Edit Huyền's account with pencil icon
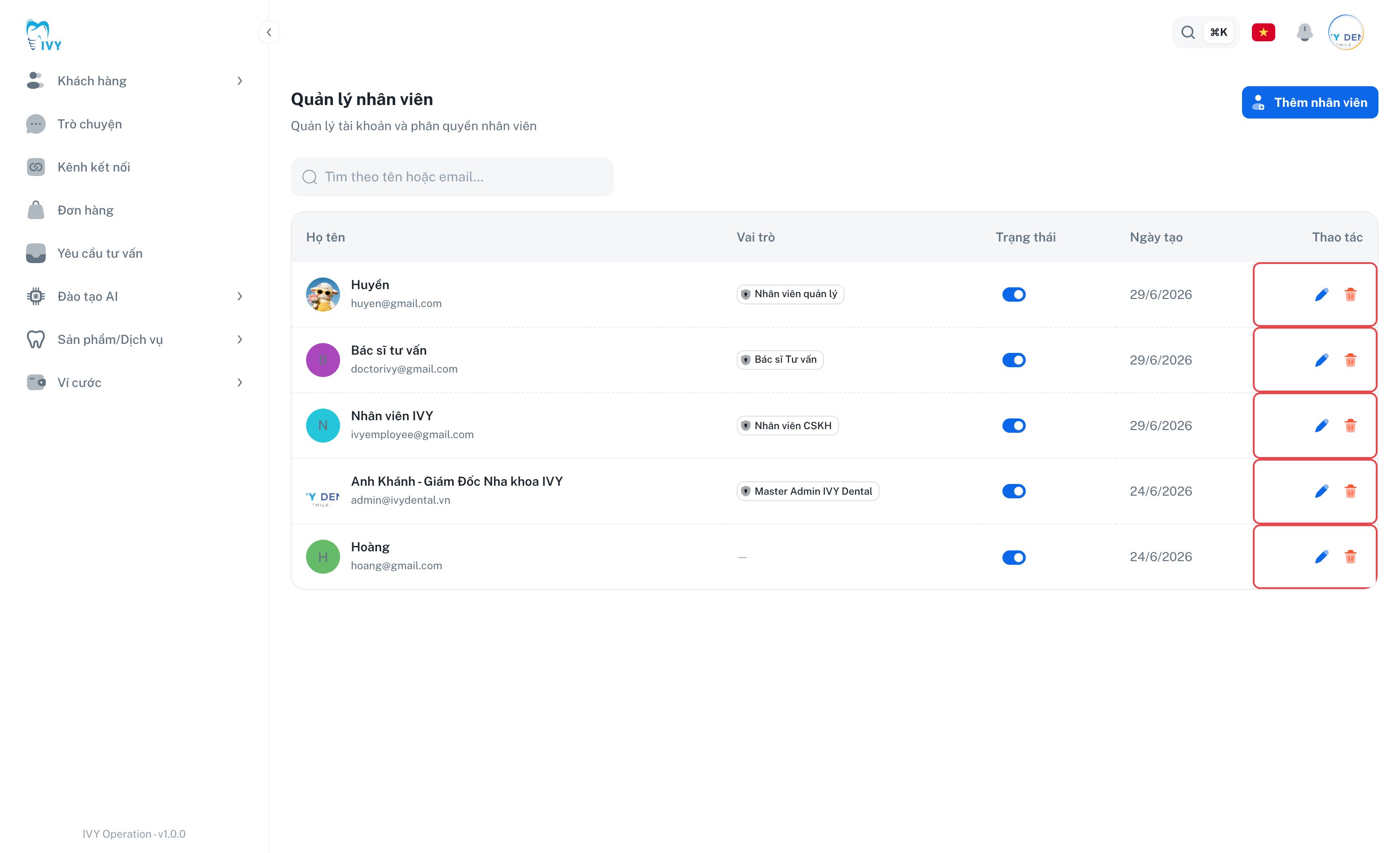This screenshot has height=853, width=1400. click(1321, 295)
